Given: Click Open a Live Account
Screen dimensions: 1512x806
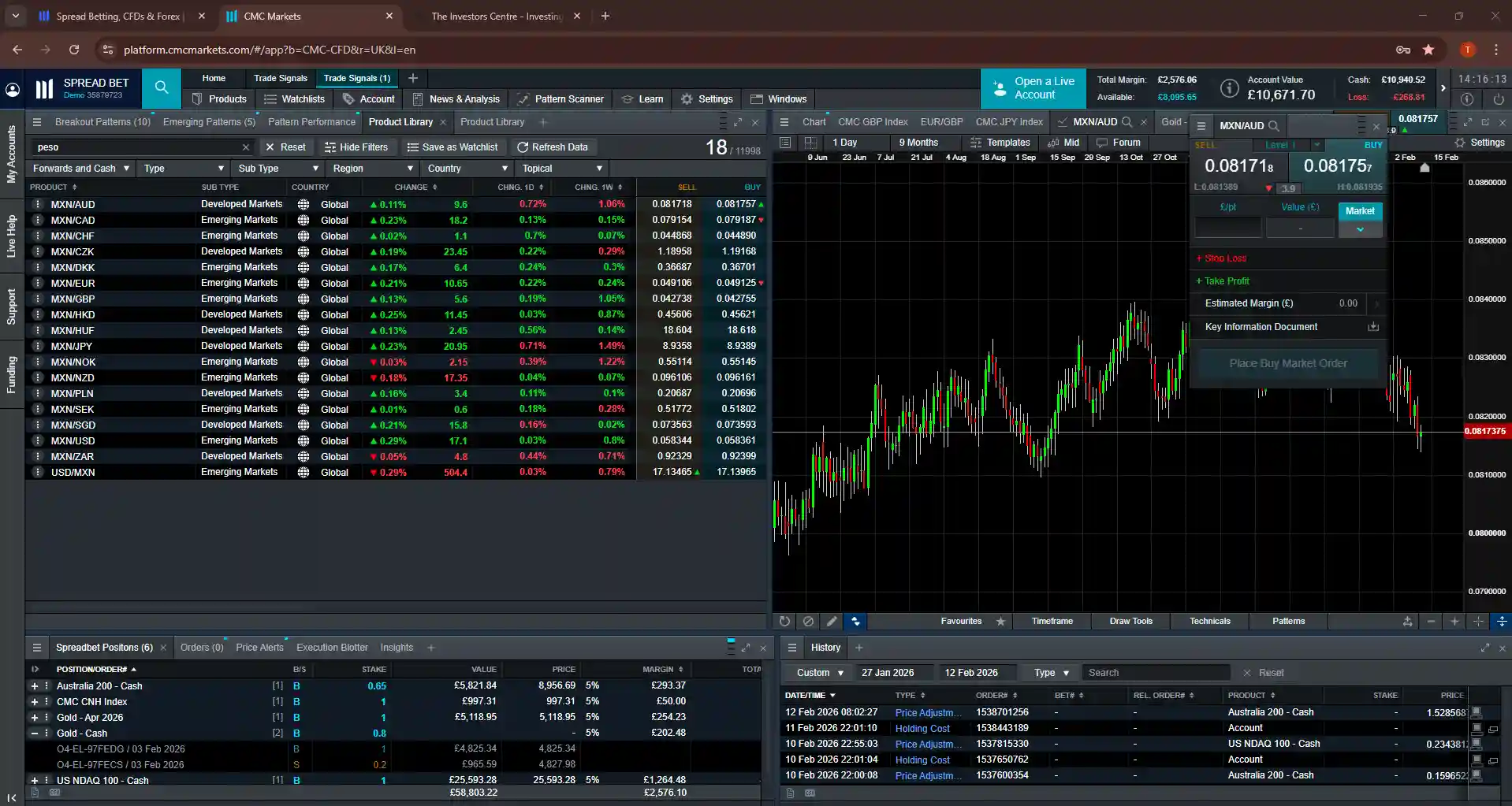Looking at the screenshot, I should point(1033,88).
